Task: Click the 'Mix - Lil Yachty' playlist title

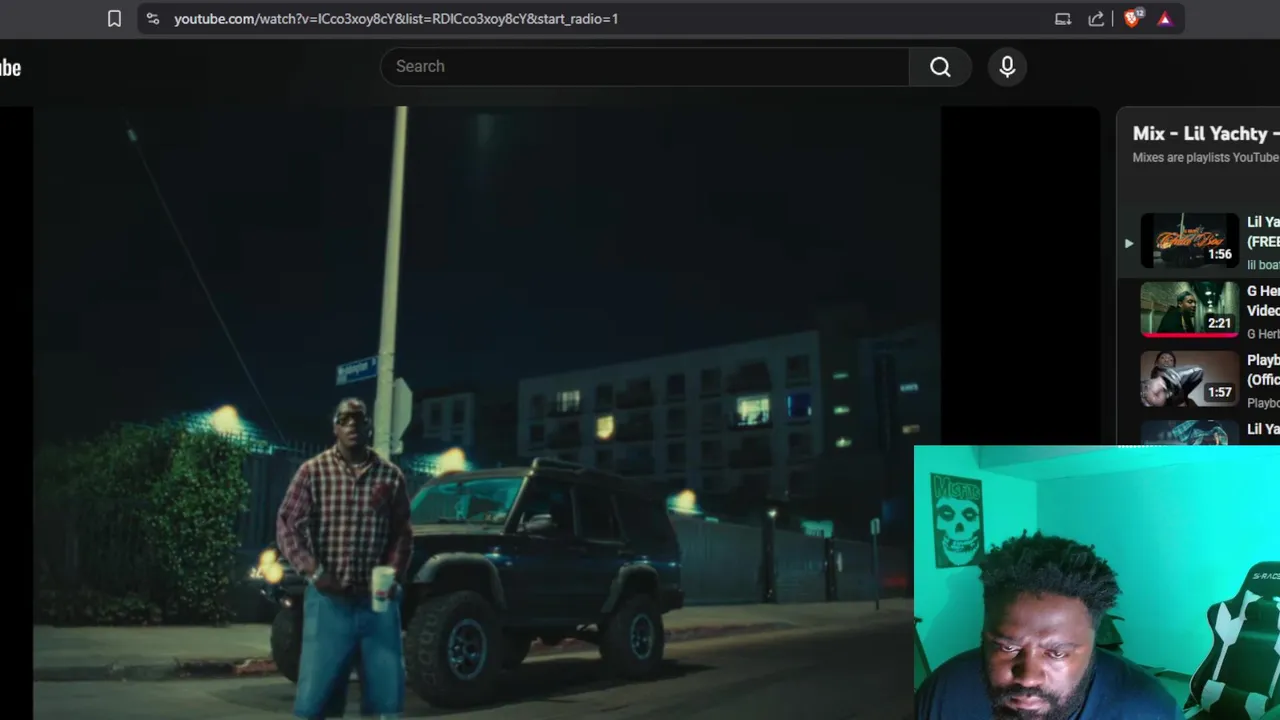Action: tap(1206, 133)
